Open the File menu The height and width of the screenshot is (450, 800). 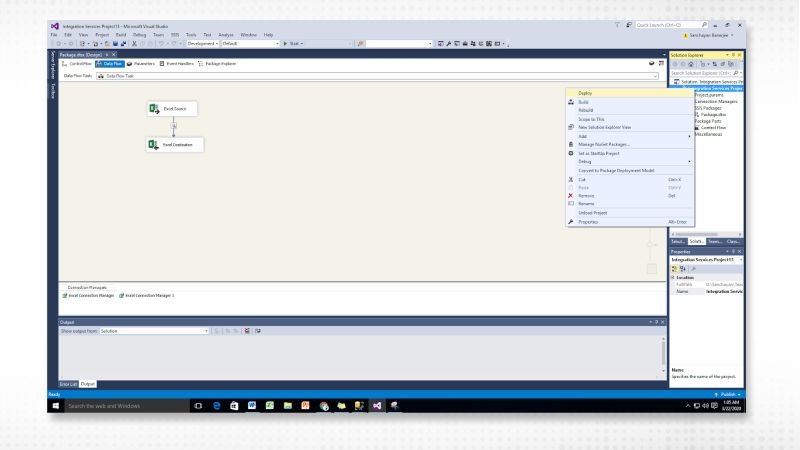point(54,35)
